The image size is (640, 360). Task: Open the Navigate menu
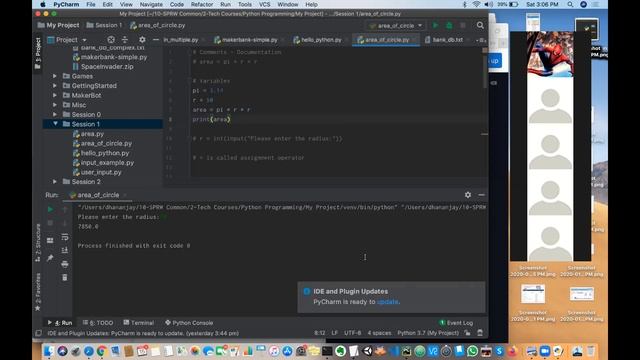(151, 4)
